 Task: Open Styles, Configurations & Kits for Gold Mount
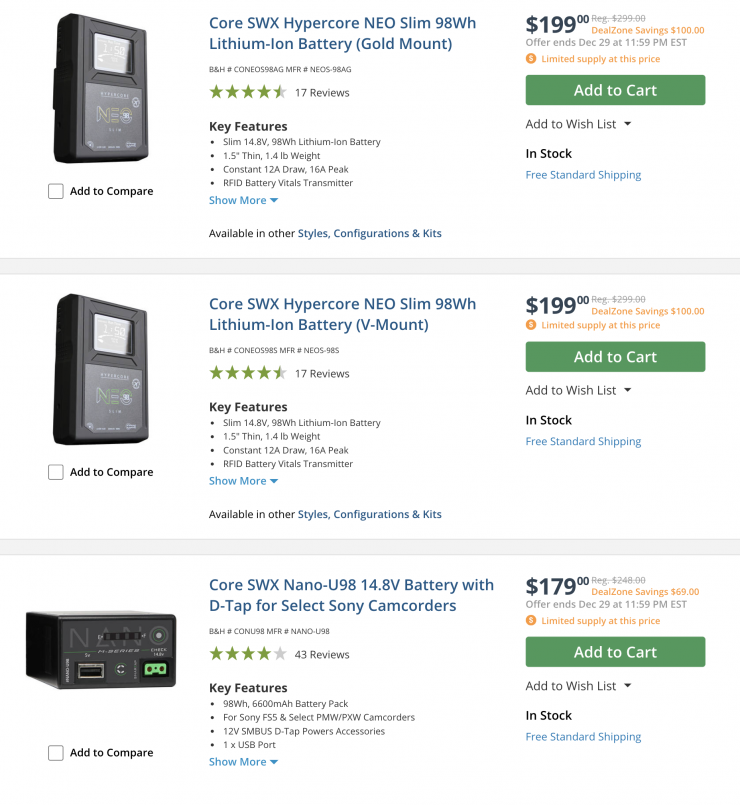click(x=369, y=233)
